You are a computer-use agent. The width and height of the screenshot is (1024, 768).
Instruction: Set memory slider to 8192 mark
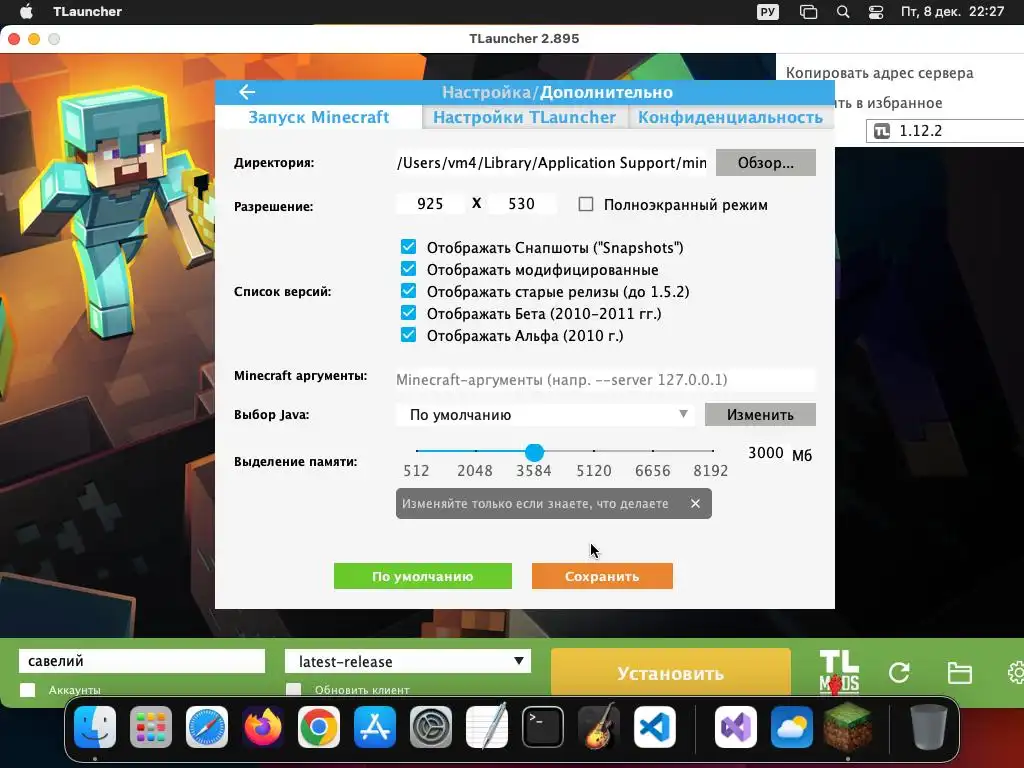[x=712, y=451]
